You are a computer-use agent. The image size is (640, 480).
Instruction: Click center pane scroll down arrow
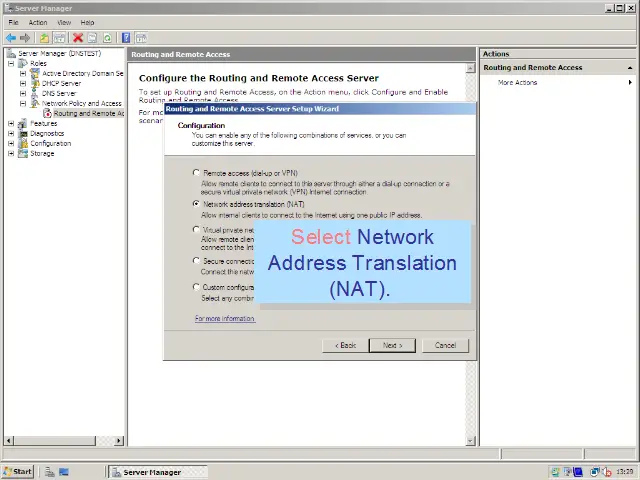tap(471, 441)
